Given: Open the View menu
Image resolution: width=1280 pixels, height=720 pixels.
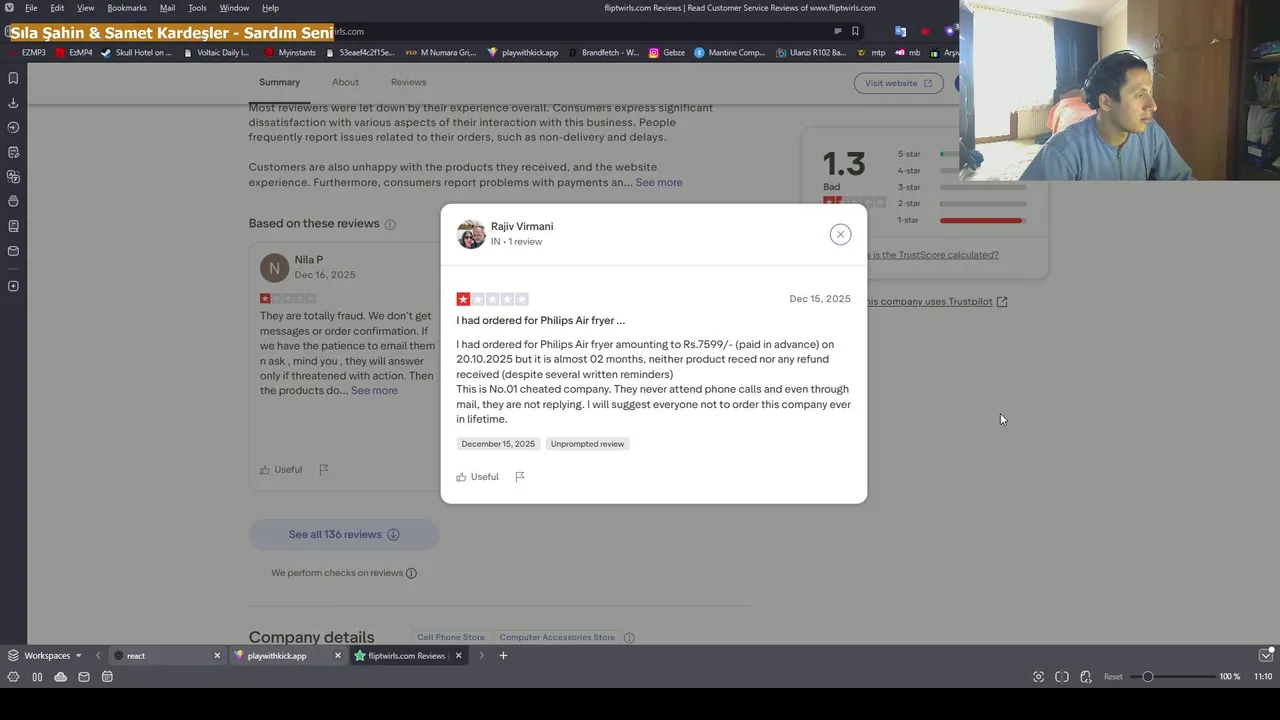Looking at the screenshot, I should point(86,8).
